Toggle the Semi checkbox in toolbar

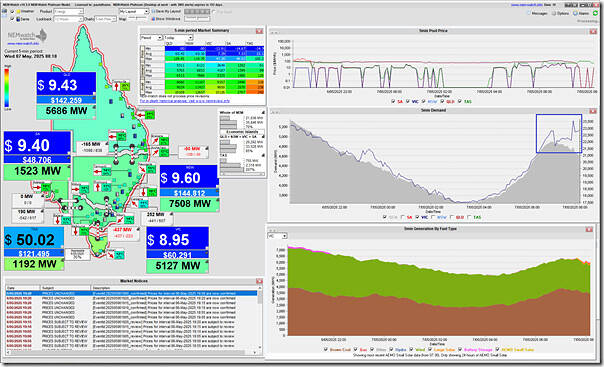(x=13, y=19)
